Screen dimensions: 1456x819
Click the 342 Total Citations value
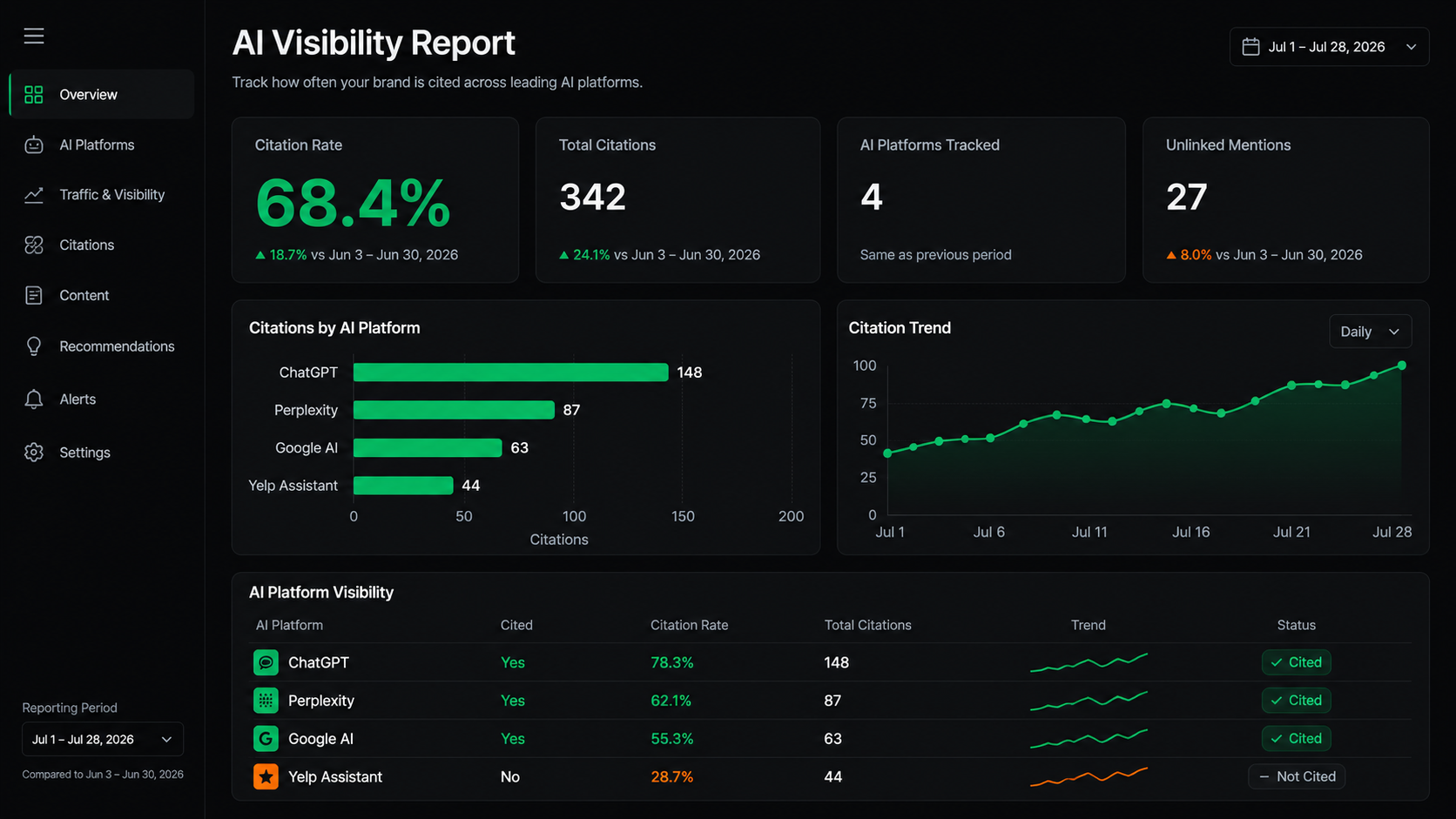(592, 198)
